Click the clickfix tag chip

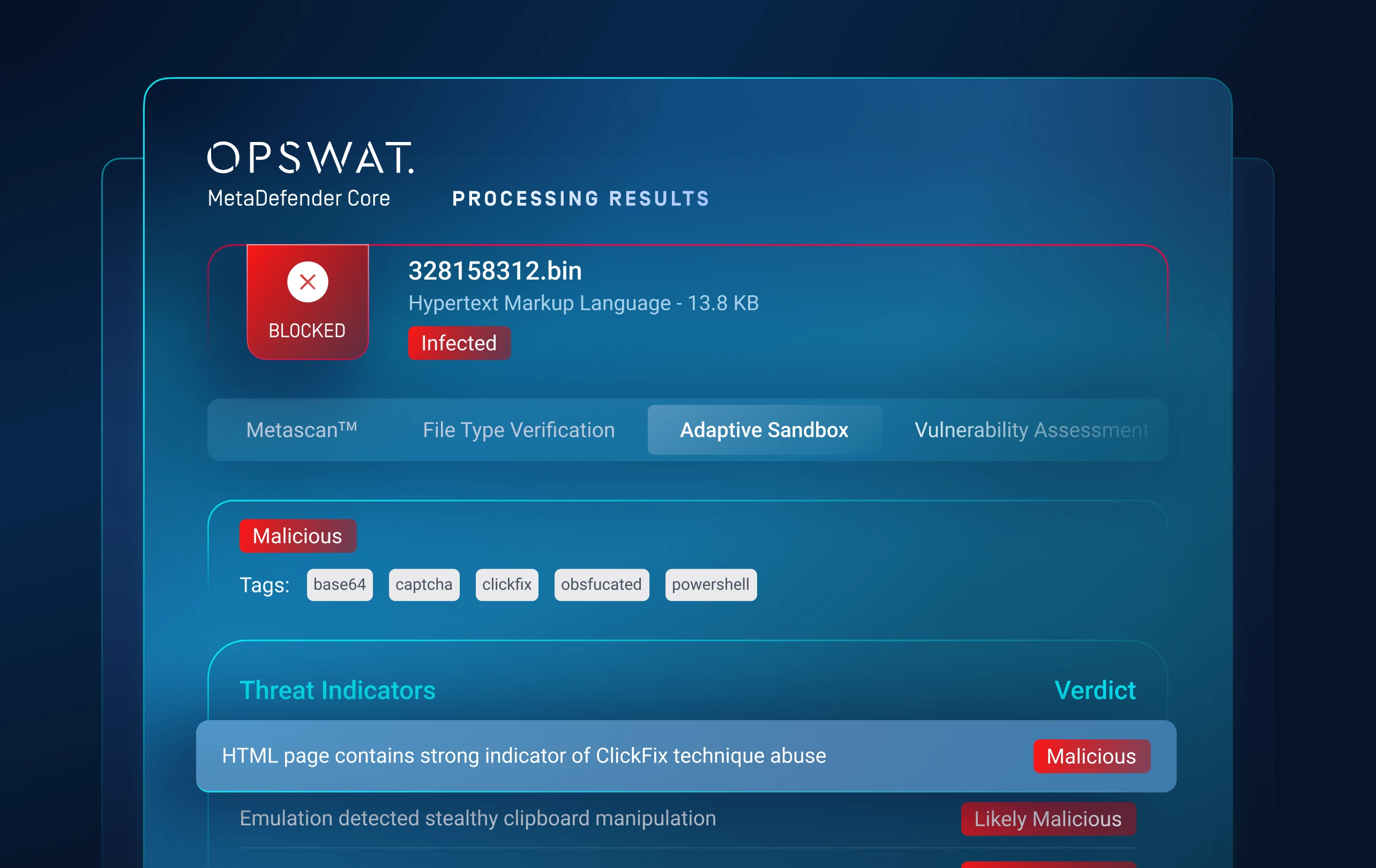click(x=506, y=585)
